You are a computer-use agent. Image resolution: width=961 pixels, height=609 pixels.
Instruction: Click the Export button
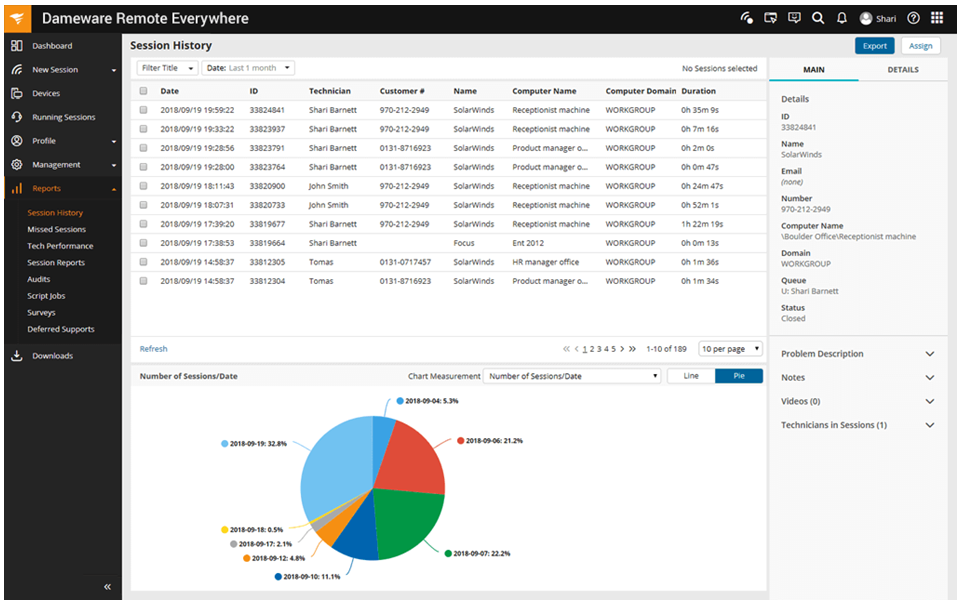click(875, 46)
